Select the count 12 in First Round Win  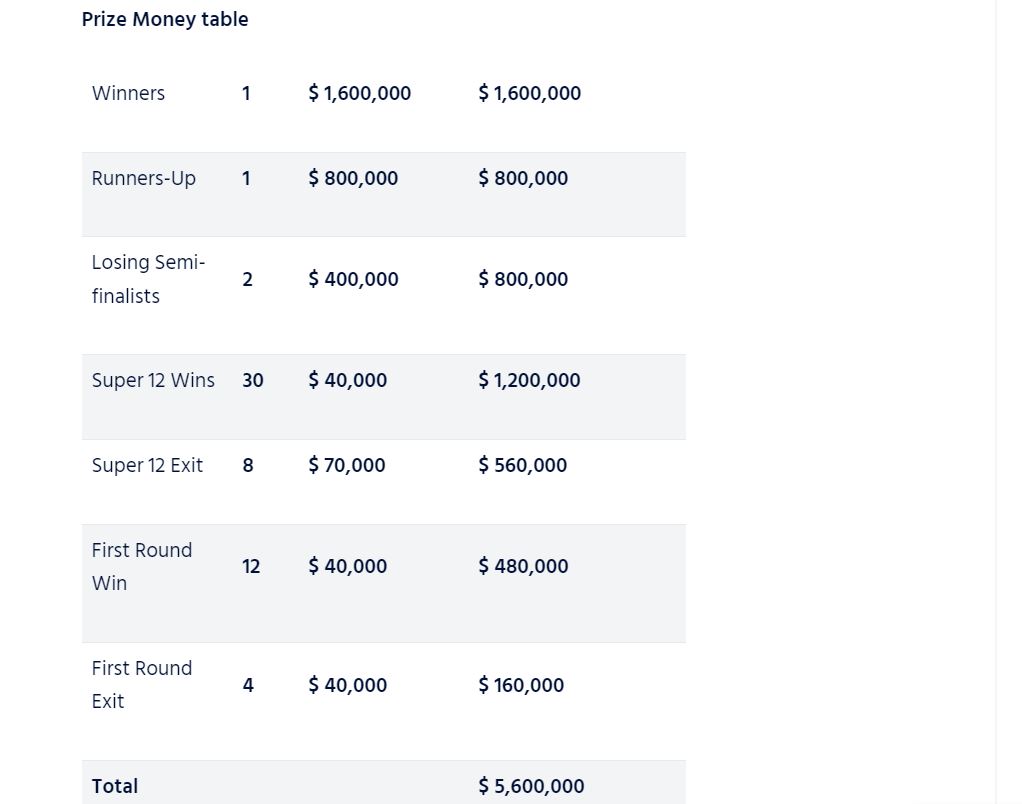(251, 566)
